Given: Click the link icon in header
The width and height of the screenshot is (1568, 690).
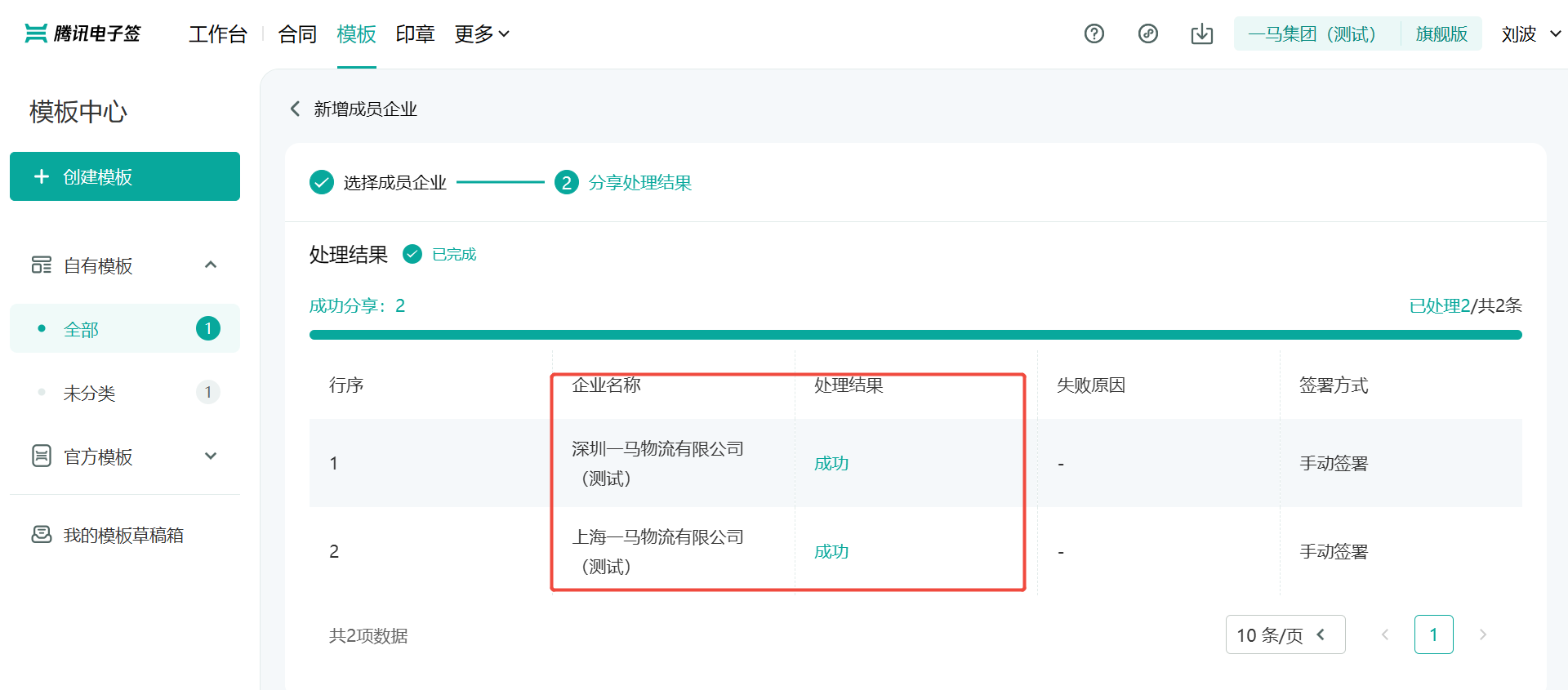Looking at the screenshot, I should pos(1147,33).
